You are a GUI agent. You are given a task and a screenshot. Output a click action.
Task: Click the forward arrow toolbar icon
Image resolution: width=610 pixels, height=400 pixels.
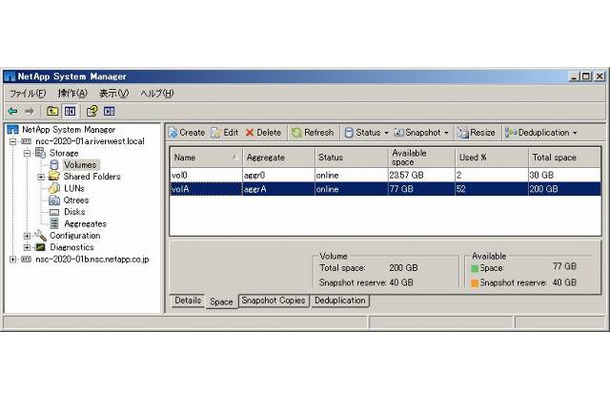click(x=29, y=111)
